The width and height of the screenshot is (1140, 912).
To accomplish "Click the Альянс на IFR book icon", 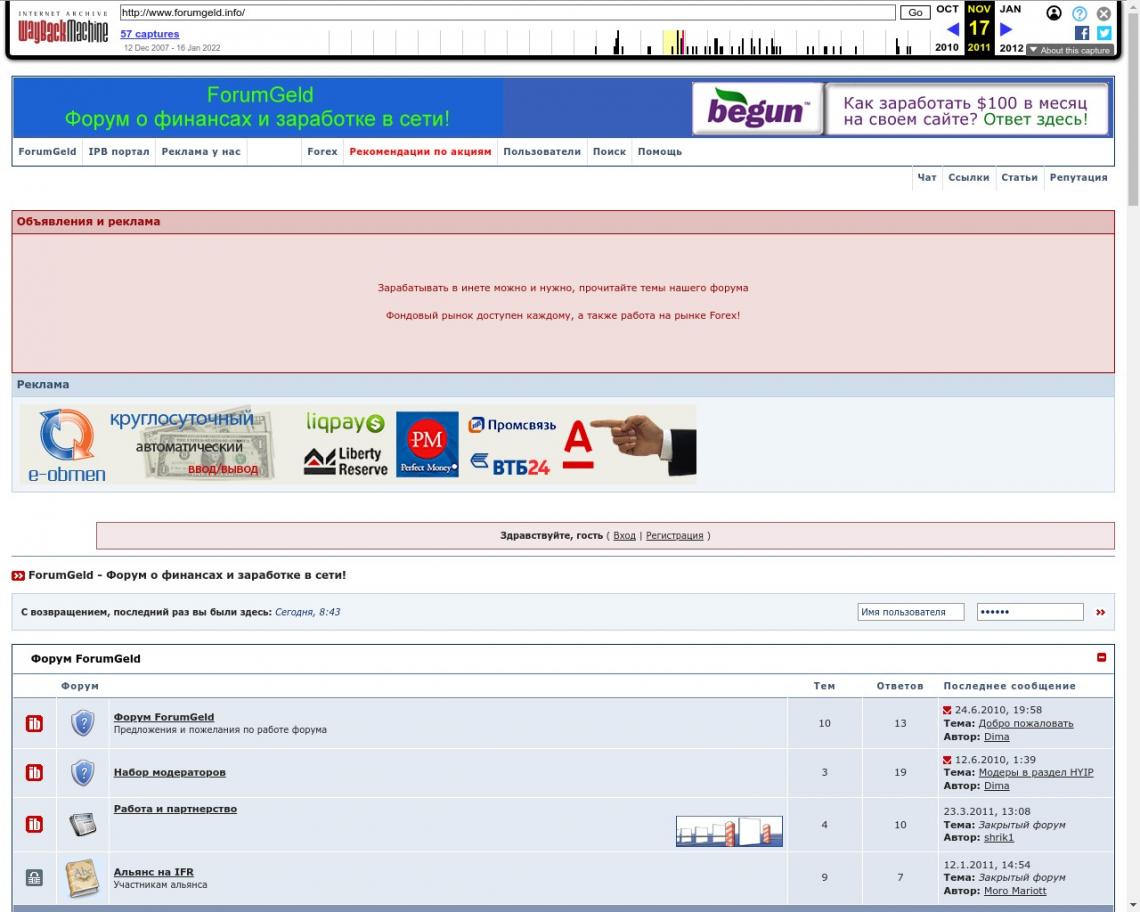I will (x=82, y=878).
